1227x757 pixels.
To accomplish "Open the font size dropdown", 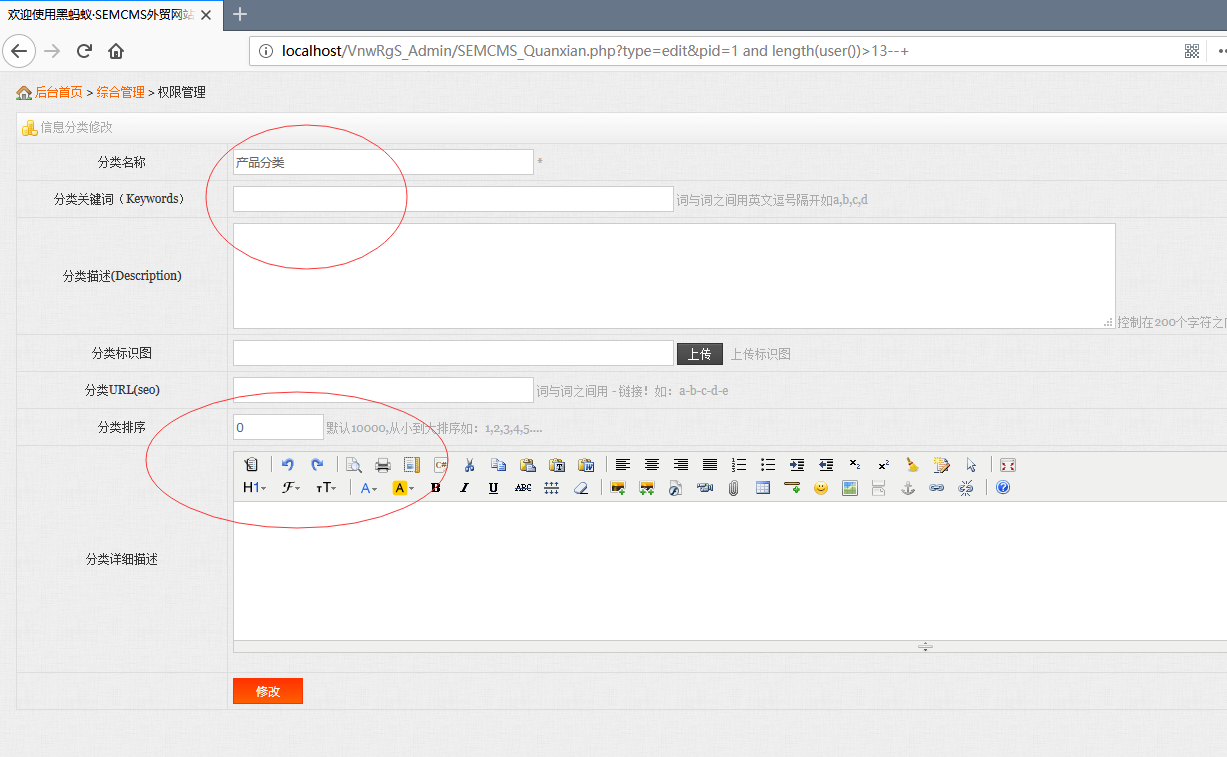I will (x=326, y=488).
